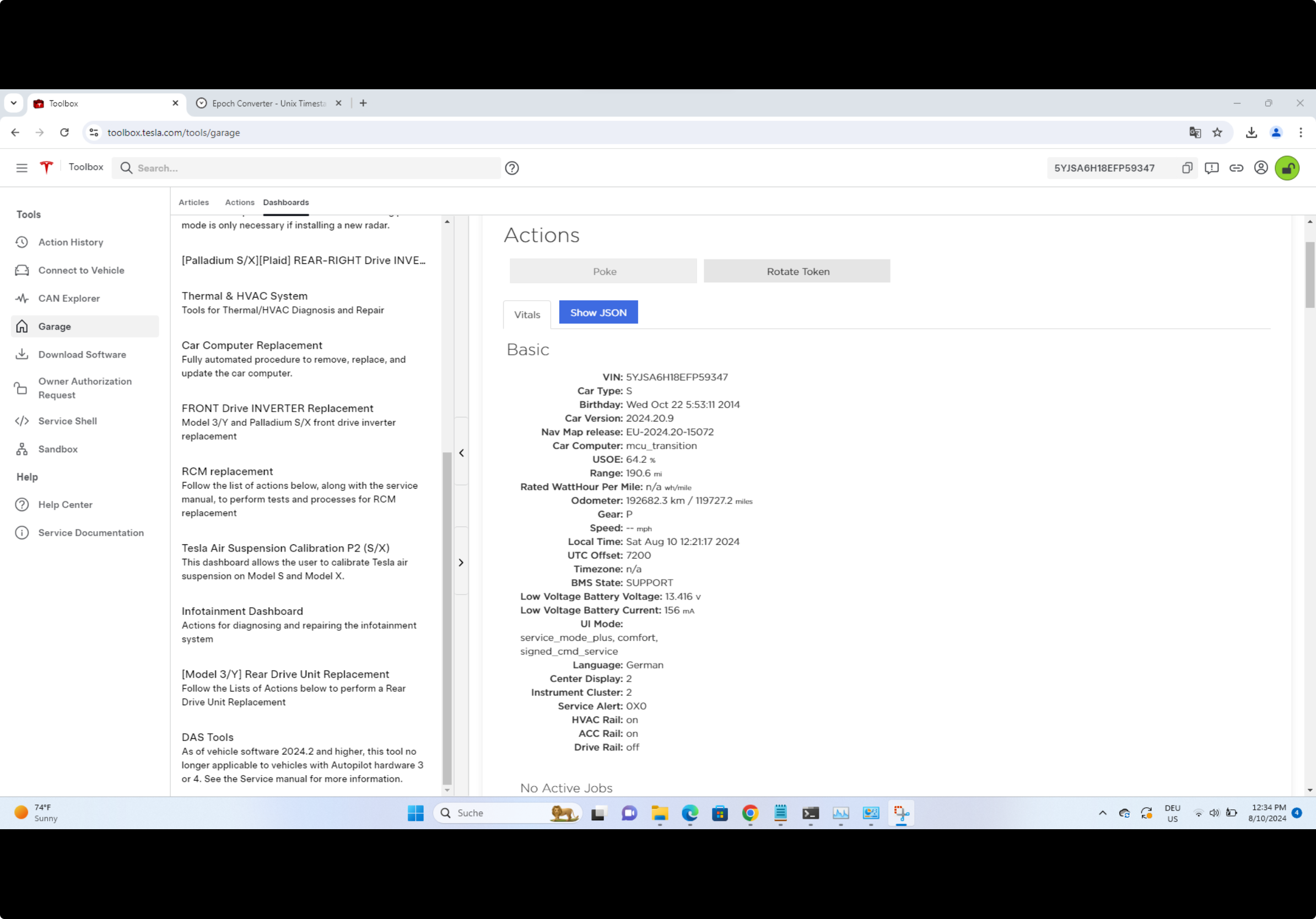This screenshot has height=919, width=1316.
Task: Click the browser translate page icon
Action: click(x=1195, y=132)
